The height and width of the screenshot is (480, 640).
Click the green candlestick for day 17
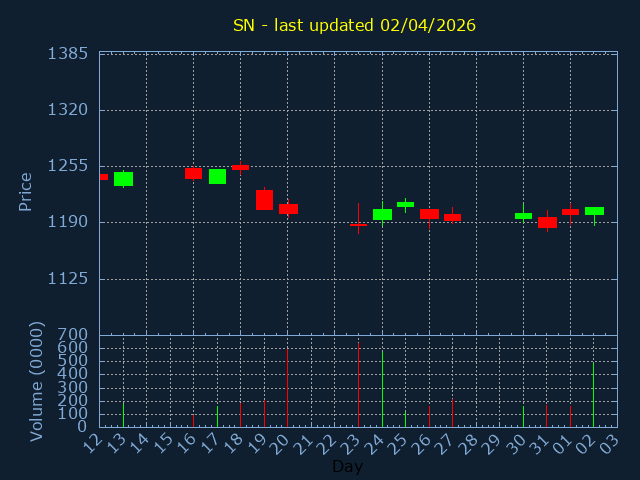(x=217, y=176)
